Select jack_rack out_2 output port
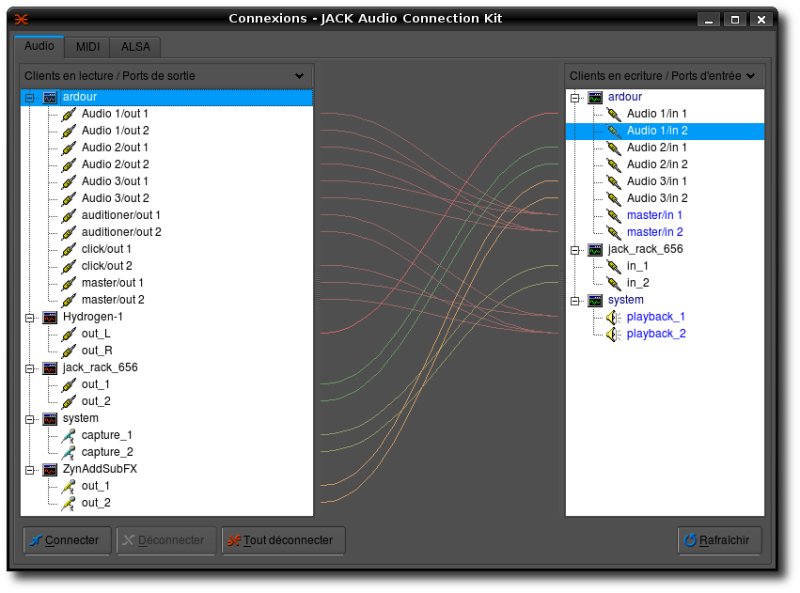 click(x=96, y=401)
